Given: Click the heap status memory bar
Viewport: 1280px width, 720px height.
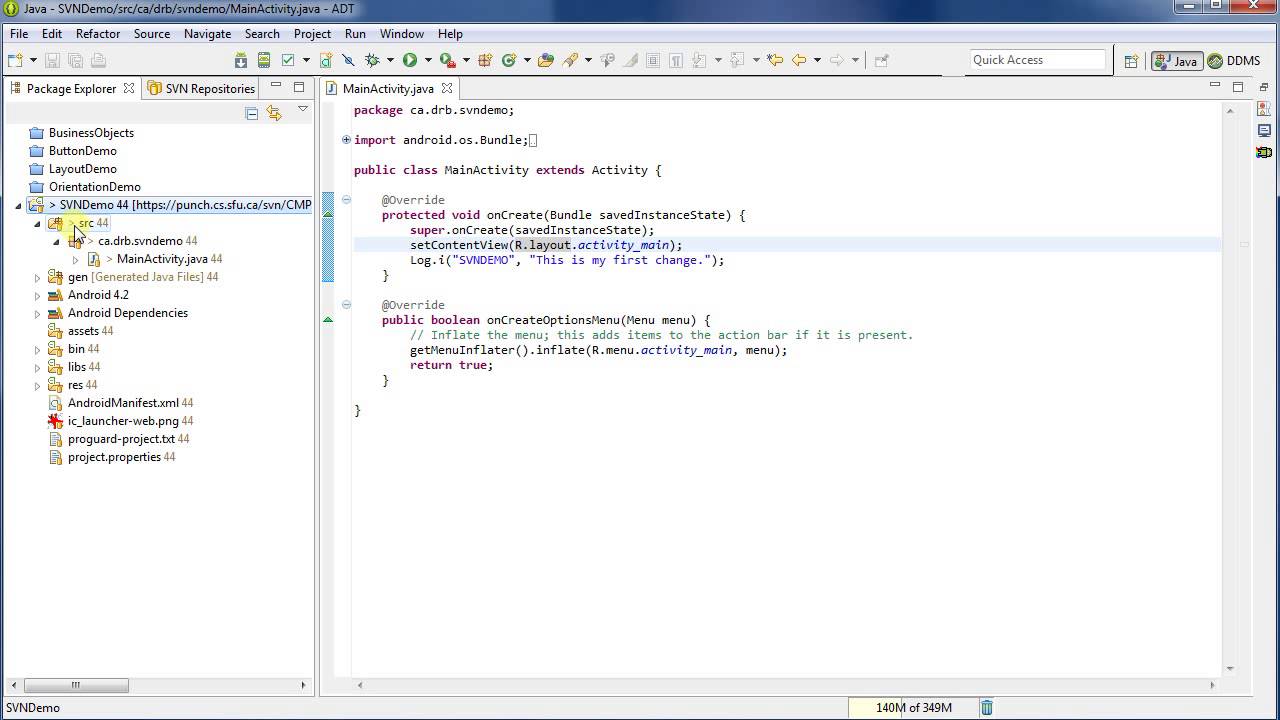Looking at the screenshot, I should [912, 708].
